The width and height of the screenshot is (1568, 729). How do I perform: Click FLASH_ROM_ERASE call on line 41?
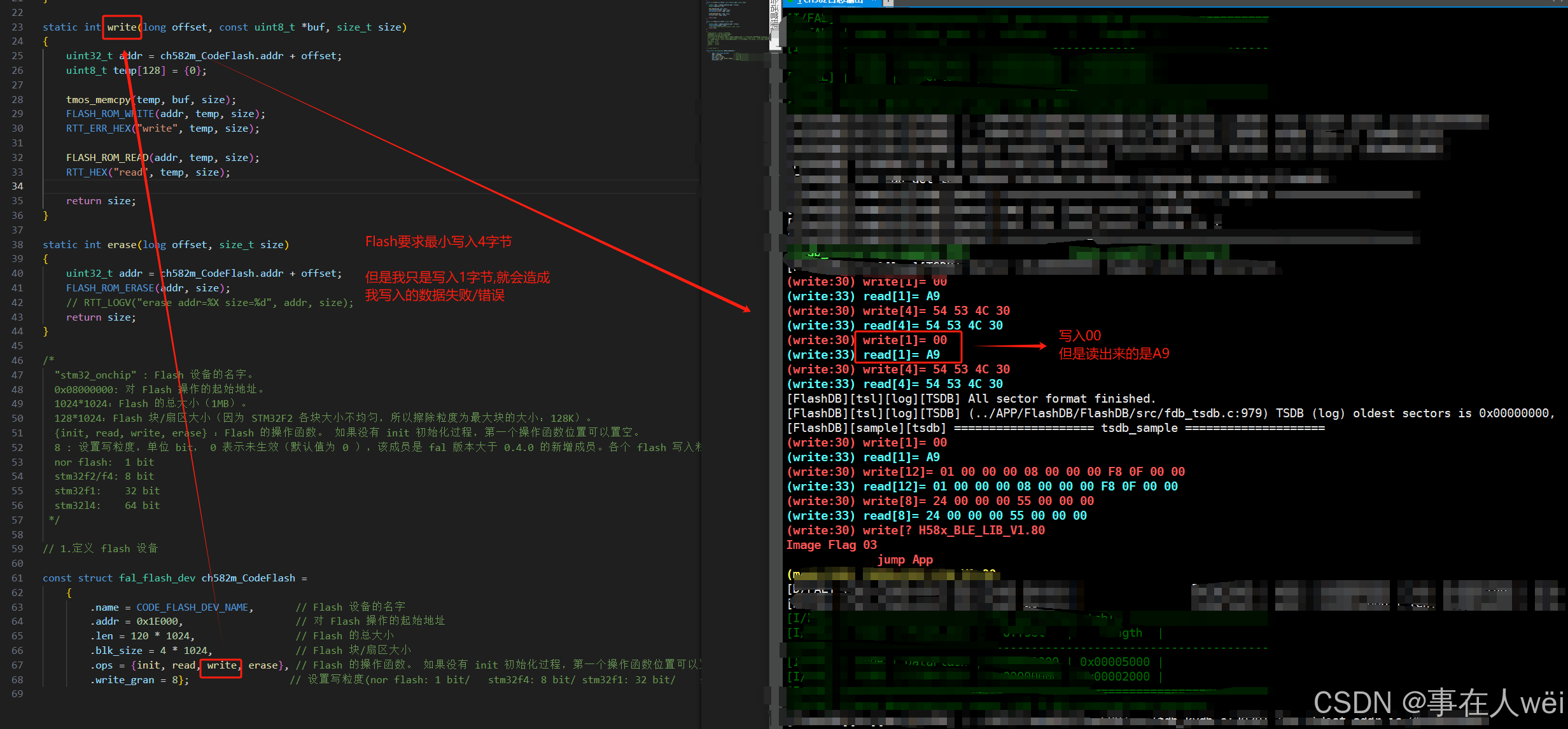(110, 288)
